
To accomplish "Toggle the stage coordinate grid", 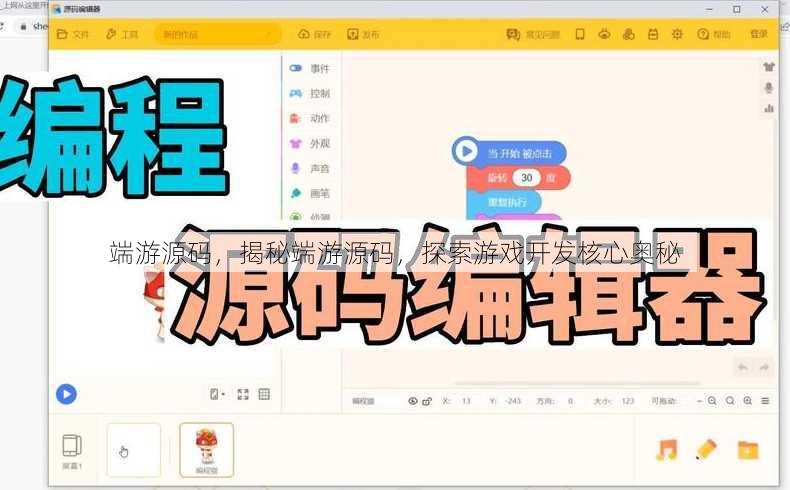I will (264, 394).
